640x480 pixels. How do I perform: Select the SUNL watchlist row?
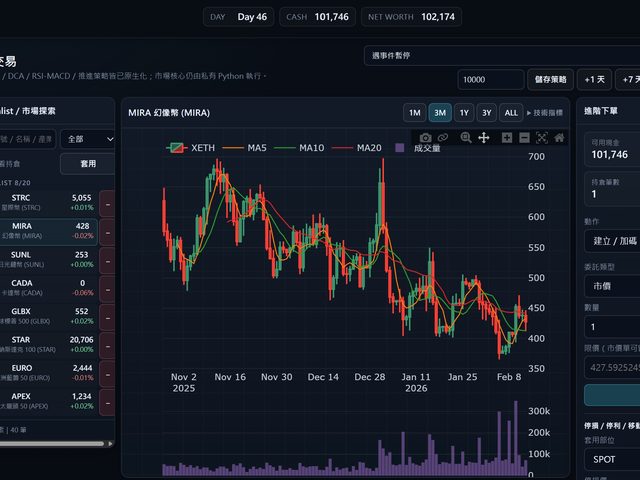[x=48, y=260]
